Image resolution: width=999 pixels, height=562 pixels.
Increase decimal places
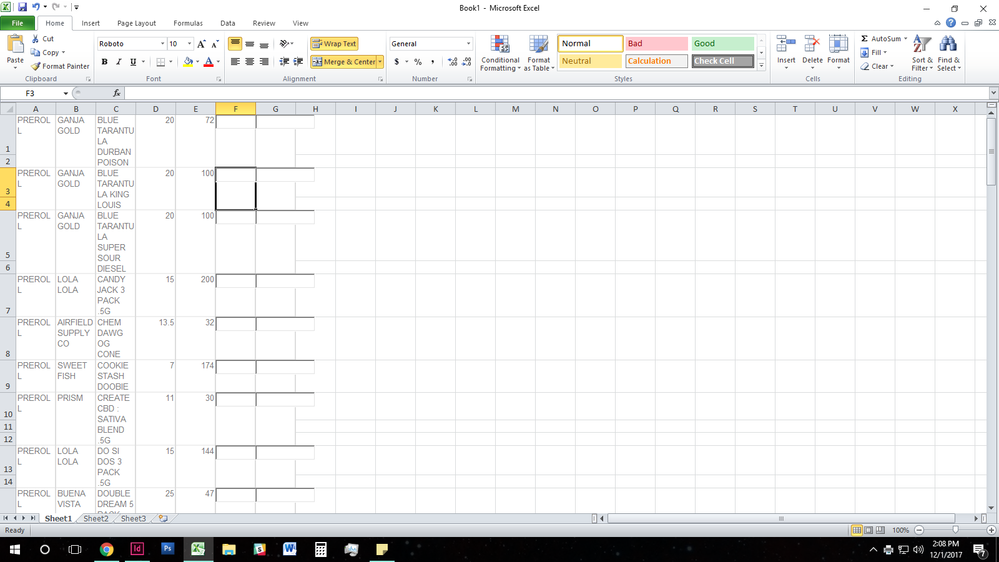(452, 62)
